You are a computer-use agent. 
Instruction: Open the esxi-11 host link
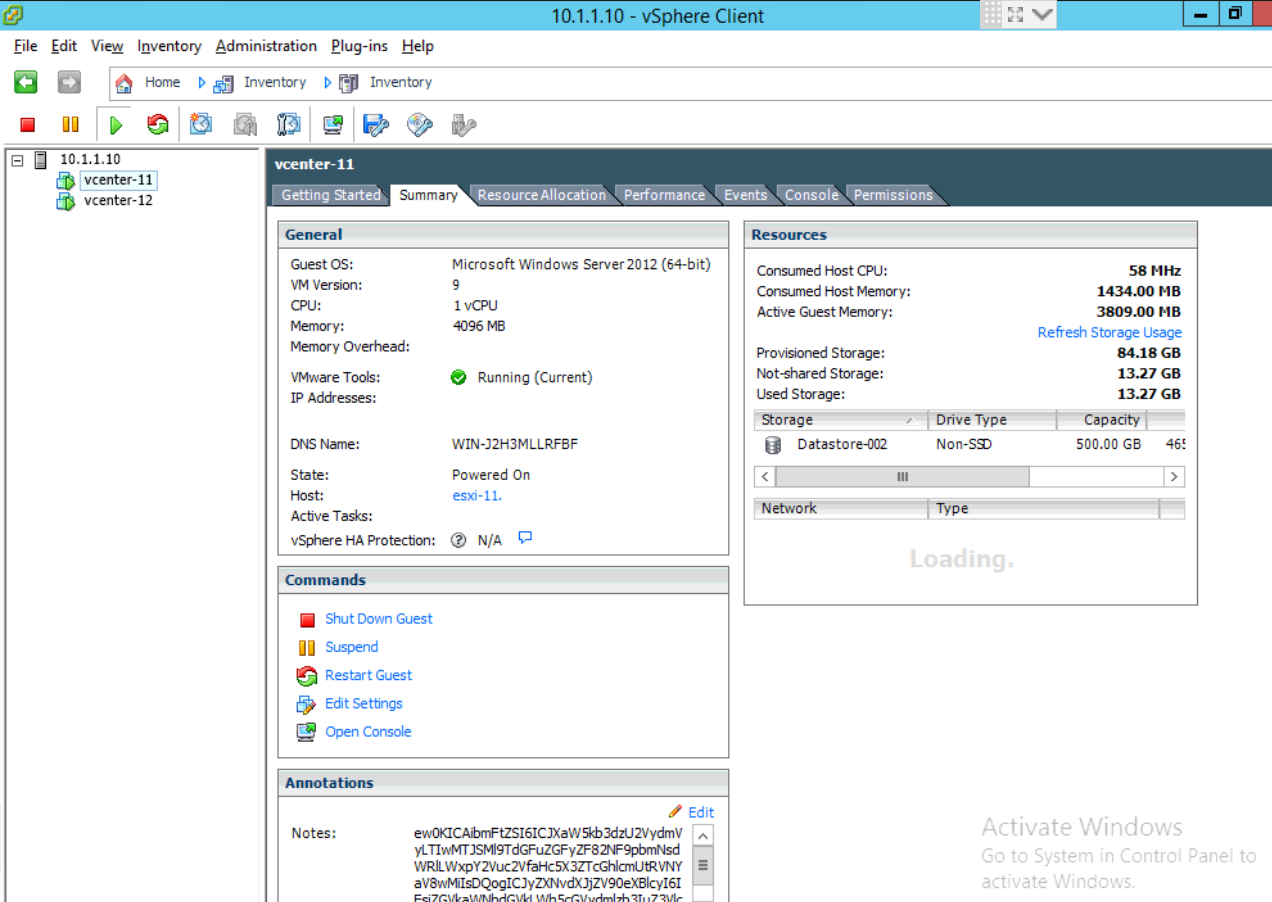click(x=475, y=495)
